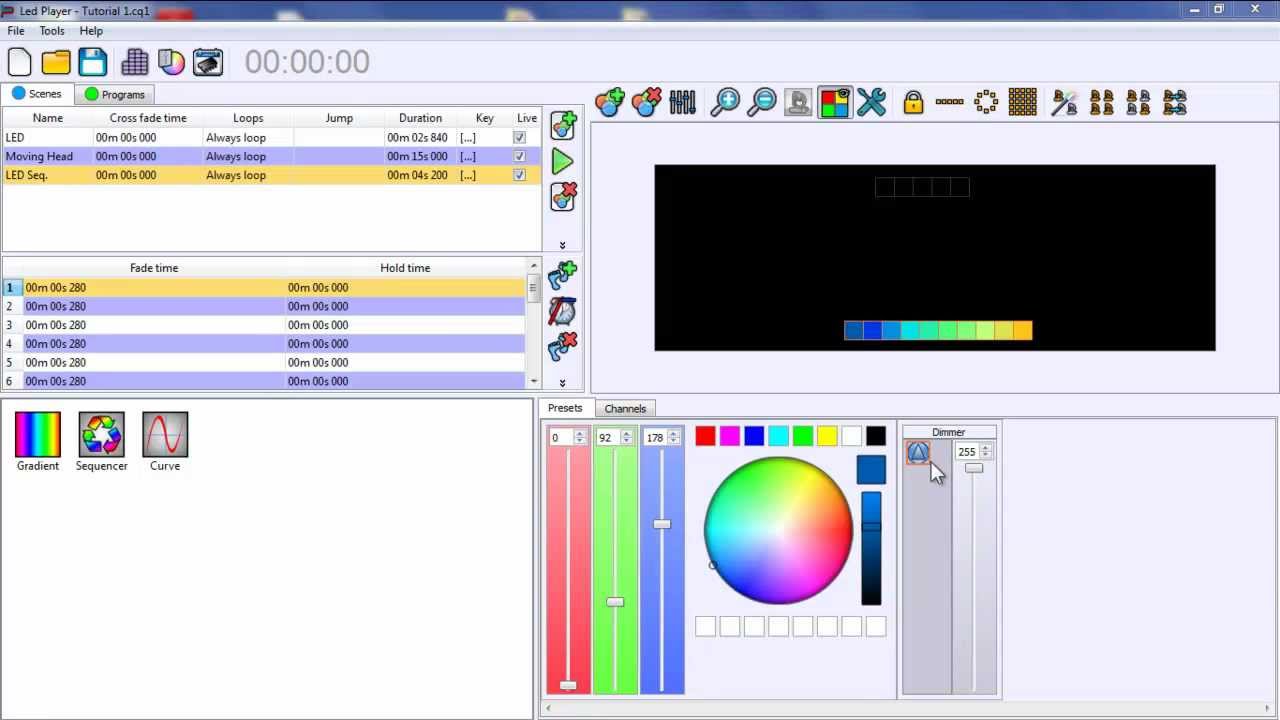Image resolution: width=1280 pixels, height=720 pixels.
Task: Toggle Live checkbox for LED Seq. scene
Action: [519, 175]
